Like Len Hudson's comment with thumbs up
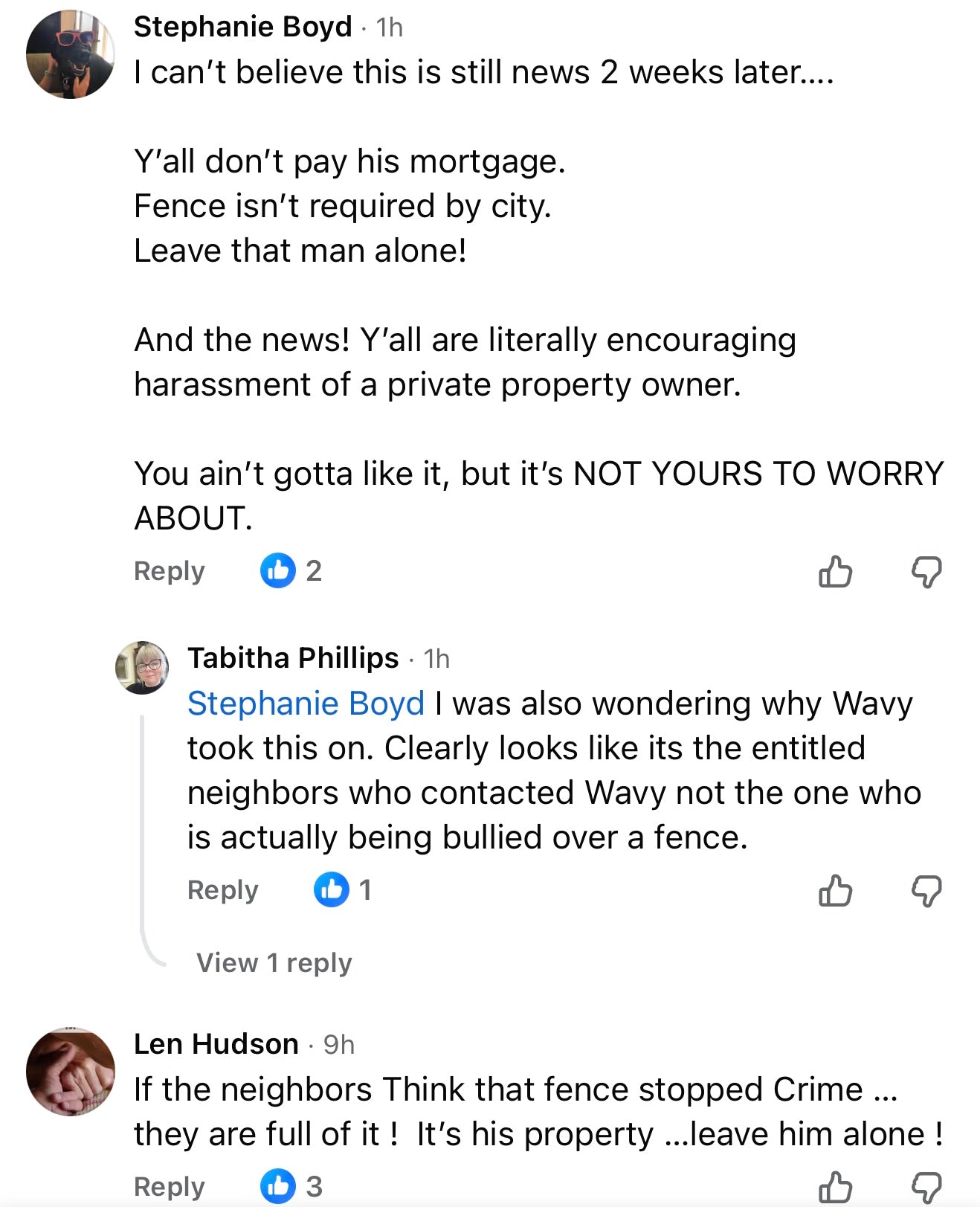Image resolution: width=980 pixels, height=1207 pixels. (835, 1187)
